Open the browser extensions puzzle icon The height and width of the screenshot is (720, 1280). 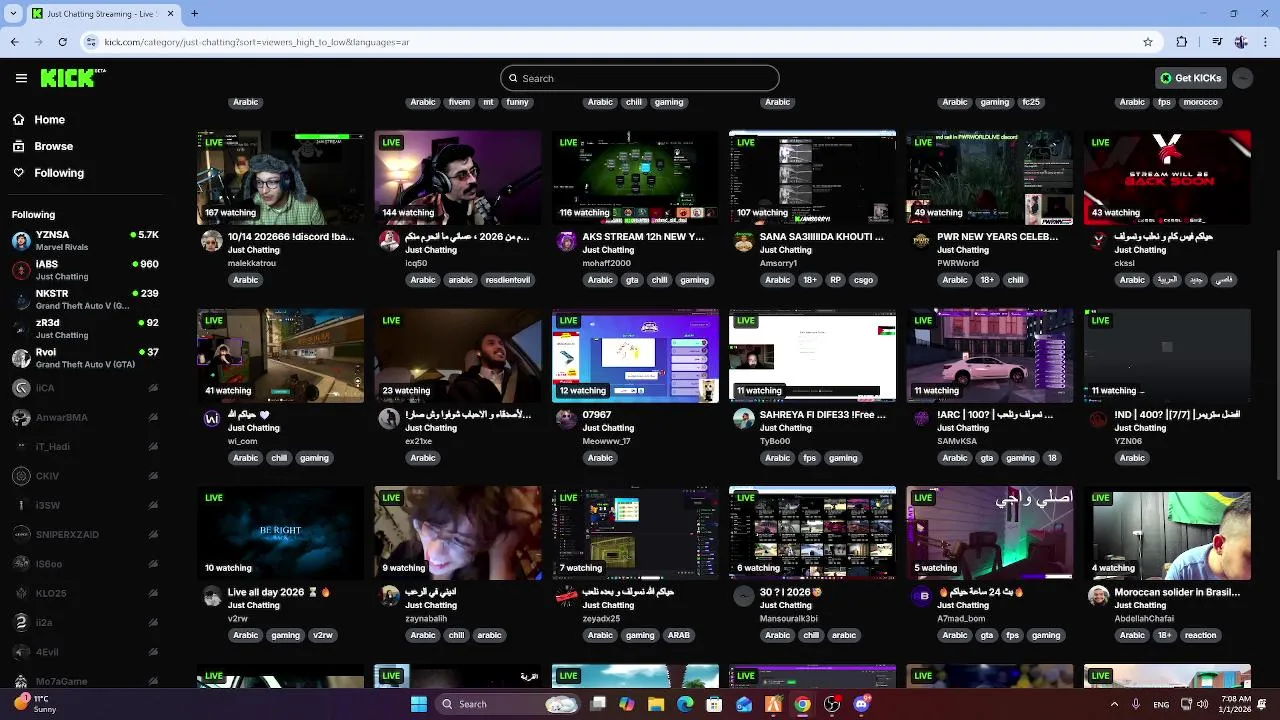[x=1182, y=42]
